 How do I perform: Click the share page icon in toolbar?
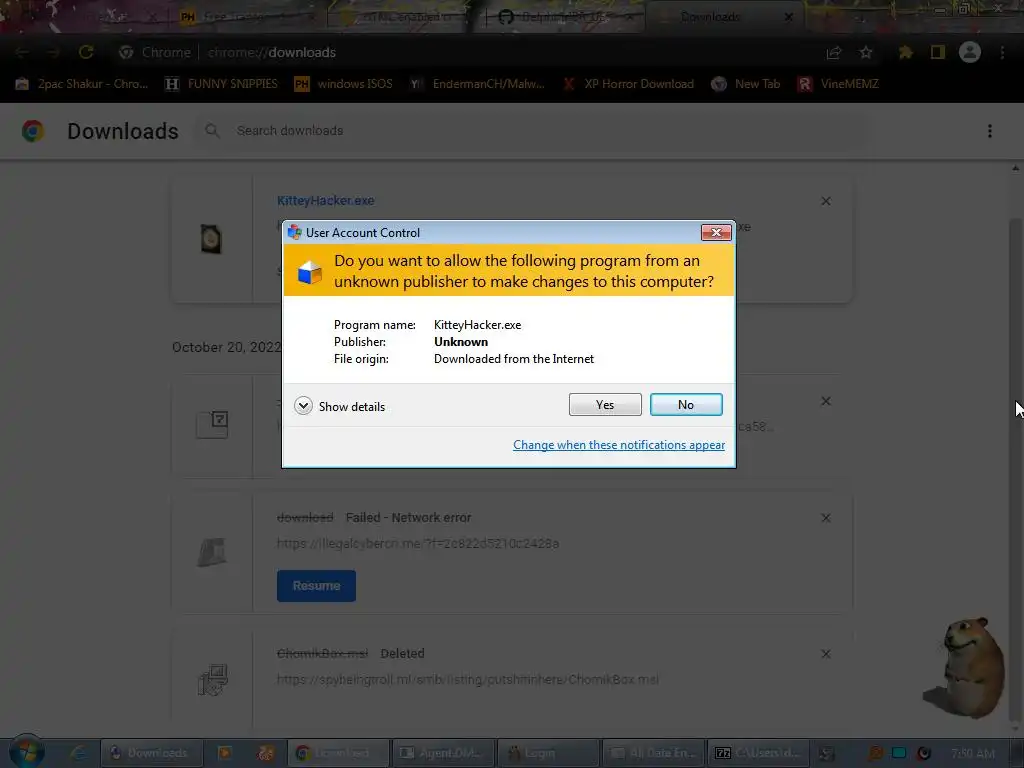pyautogui.click(x=833, y=52)
